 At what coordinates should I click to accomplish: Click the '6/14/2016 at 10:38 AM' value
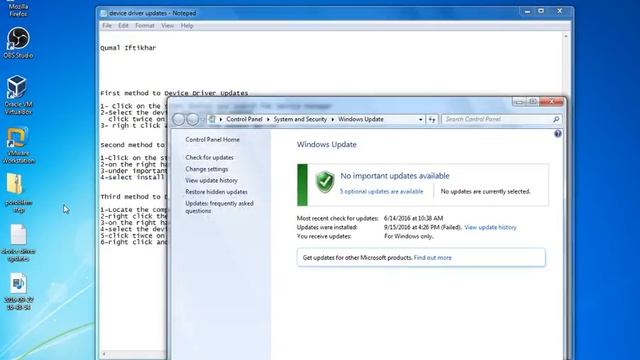coord(413,218)
